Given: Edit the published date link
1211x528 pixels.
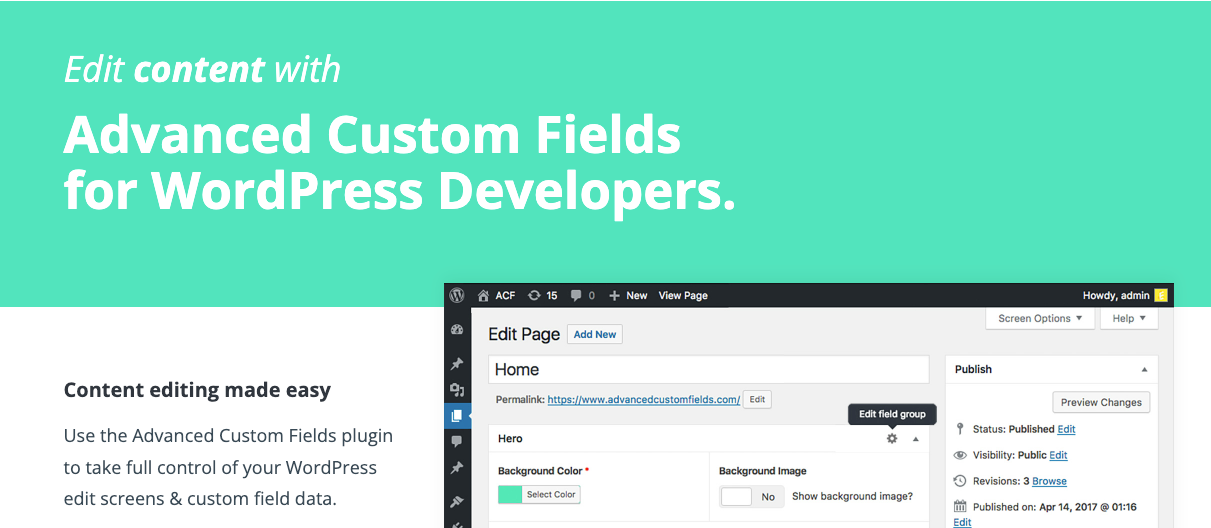Looking at the screenshot, I should tap(962, 522).
